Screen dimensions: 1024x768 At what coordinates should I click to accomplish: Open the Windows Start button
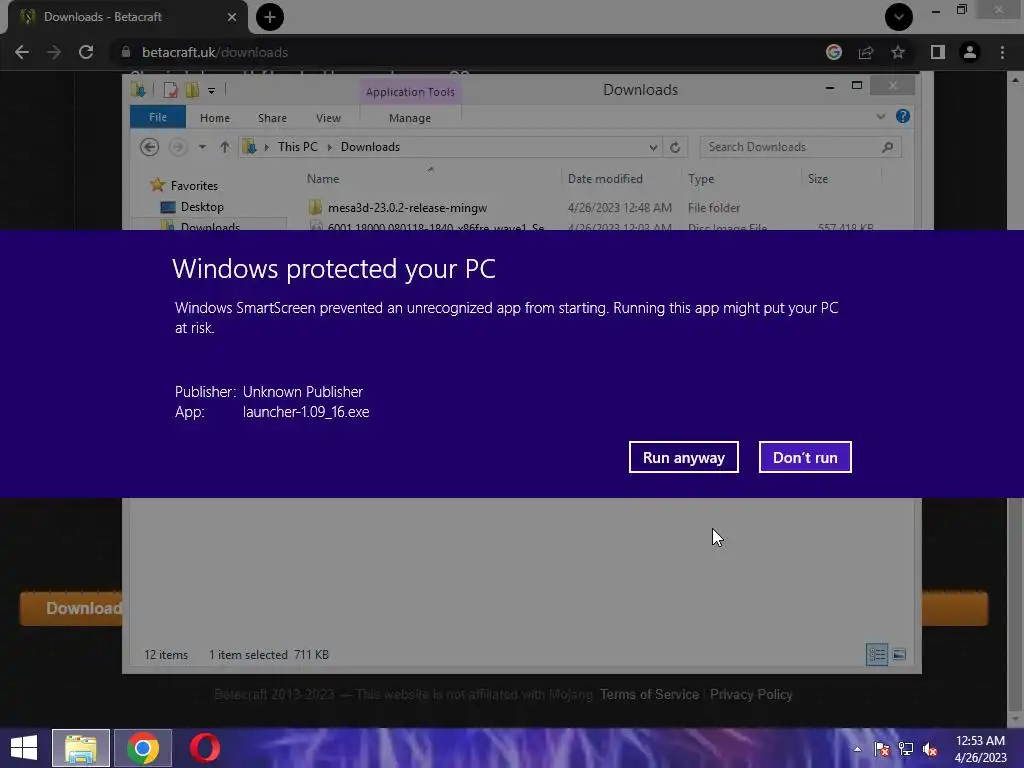click(24, 748)
